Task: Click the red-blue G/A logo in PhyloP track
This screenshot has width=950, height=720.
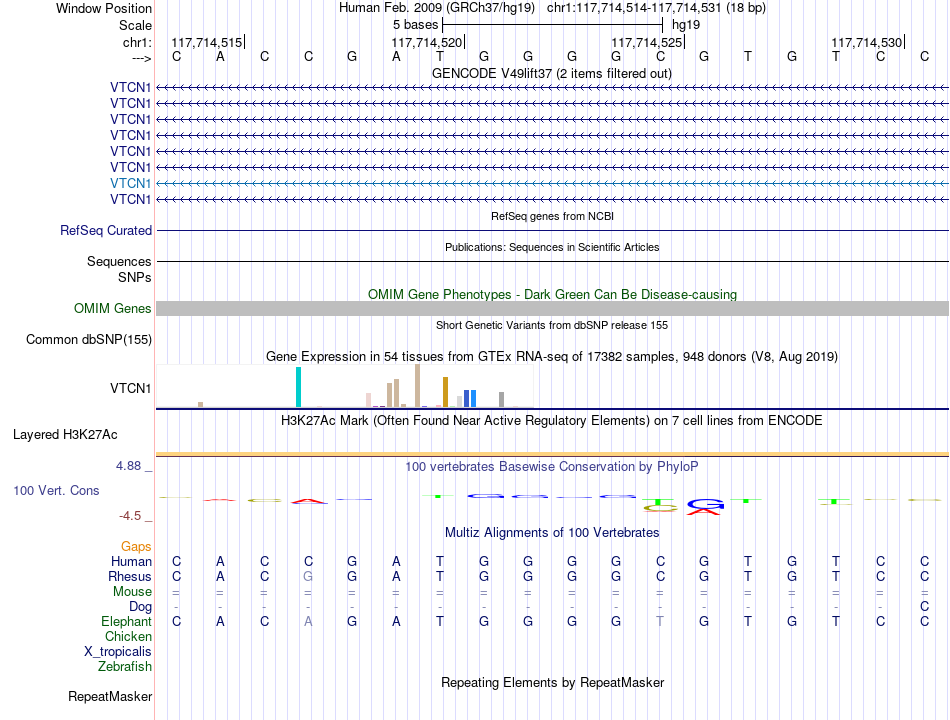Action: pyautogui.click(x=705, y=507)
